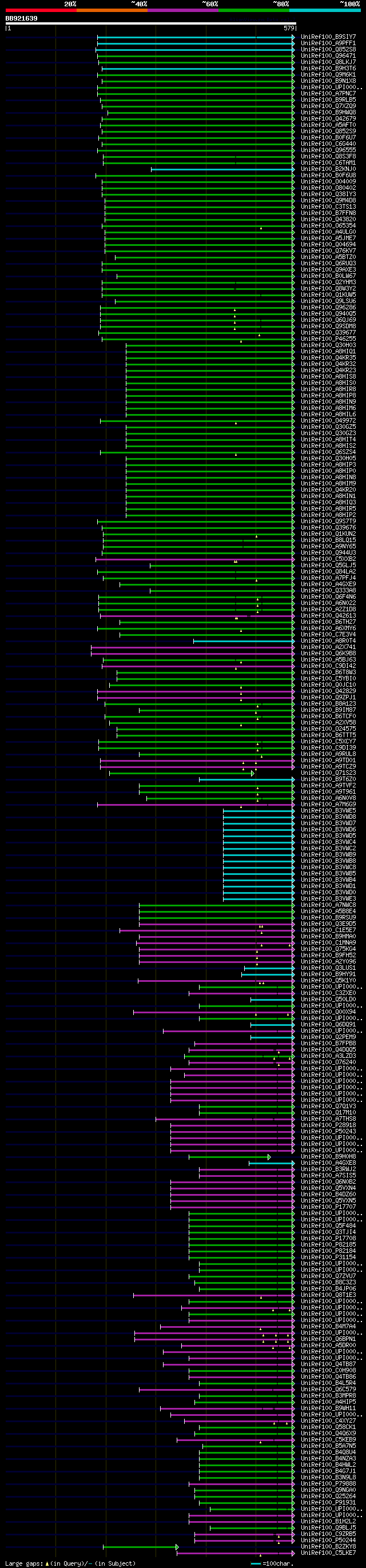366x1568 pixels.
Task: Open hit UniRef100_A4GXE8
Action: point(328,1163)
